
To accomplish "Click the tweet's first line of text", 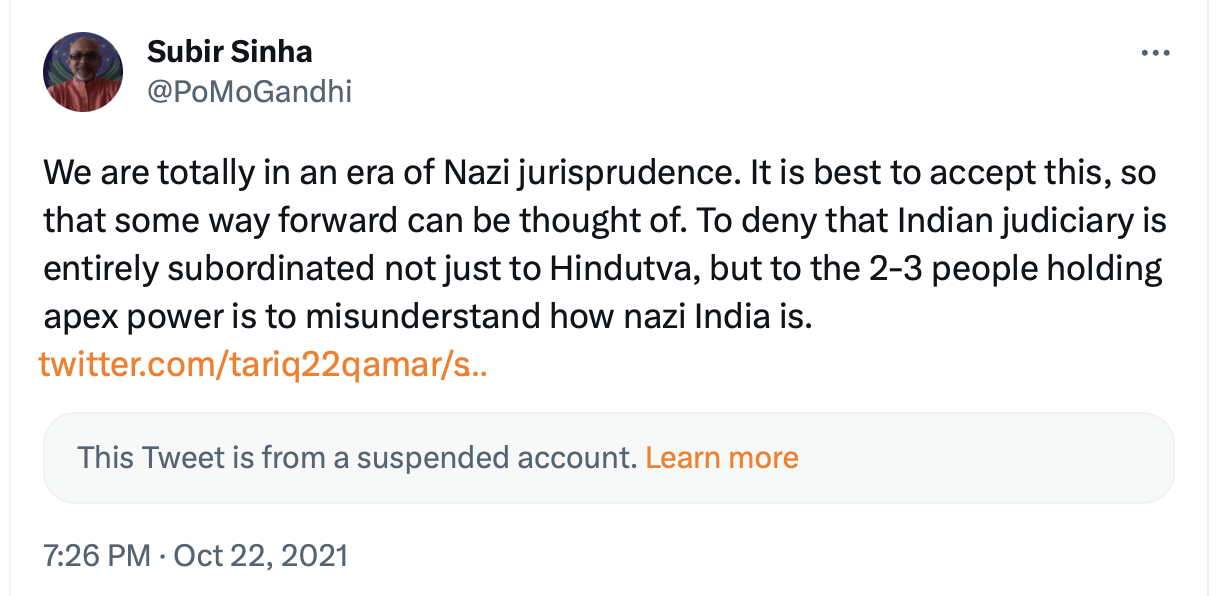I will coord(600,173).
